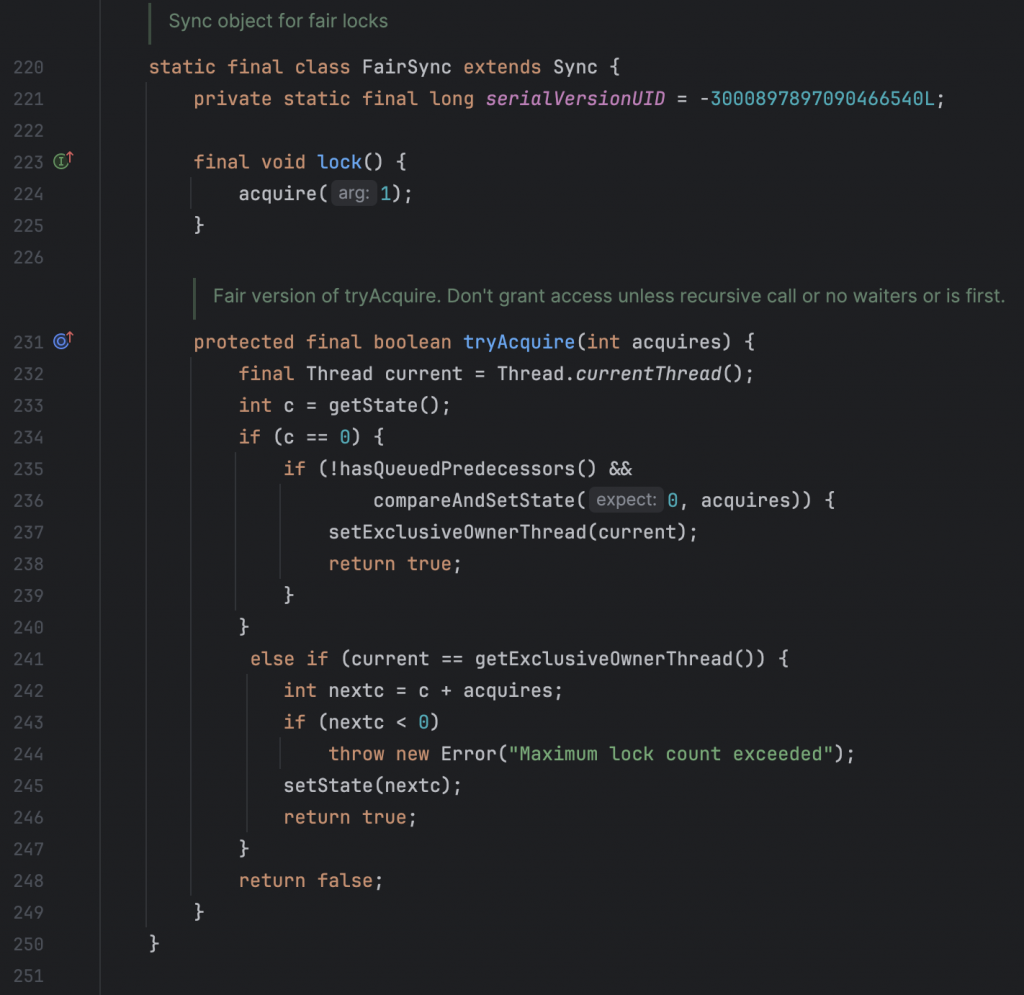The width and height of the screenshot is (1024, 995).
Task: Click the 'arg:' inlay hint in acquire call
Action: [354, 194]
